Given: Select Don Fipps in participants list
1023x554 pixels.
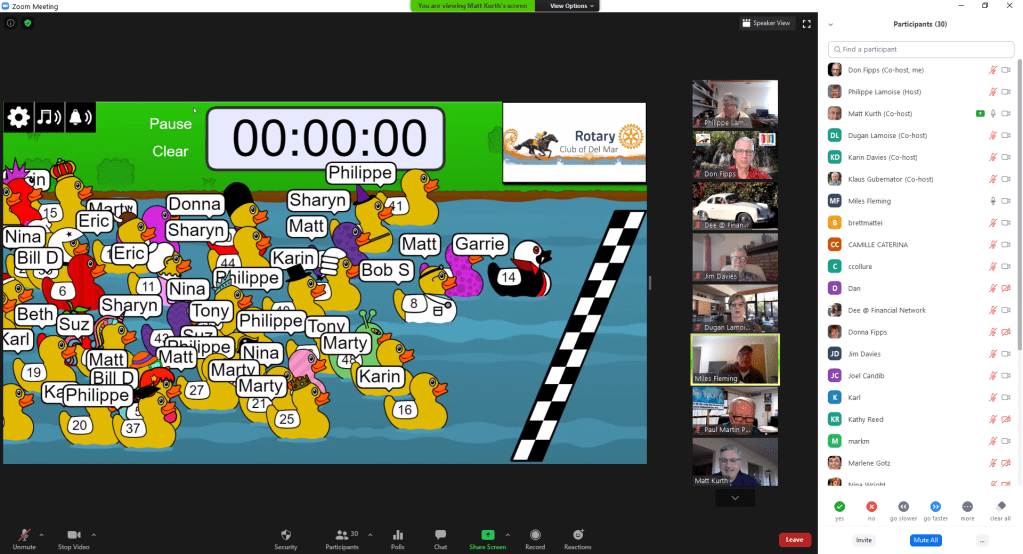Looking at the screenshot, I should pyautogui.click(x=870, y=70).
